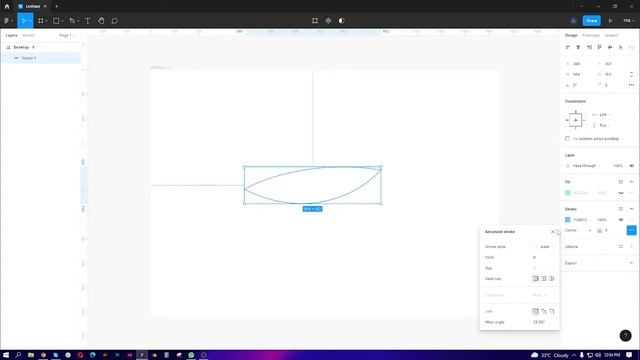Screen dimensions: 640x360
Task: Toggle constrain proportions lock
Action: click(x=631, y=74)
